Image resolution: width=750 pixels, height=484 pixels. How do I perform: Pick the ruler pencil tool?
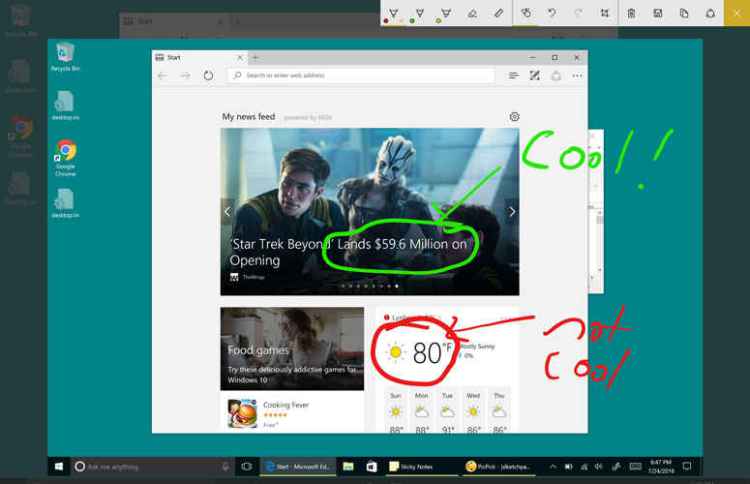point(498,13)
